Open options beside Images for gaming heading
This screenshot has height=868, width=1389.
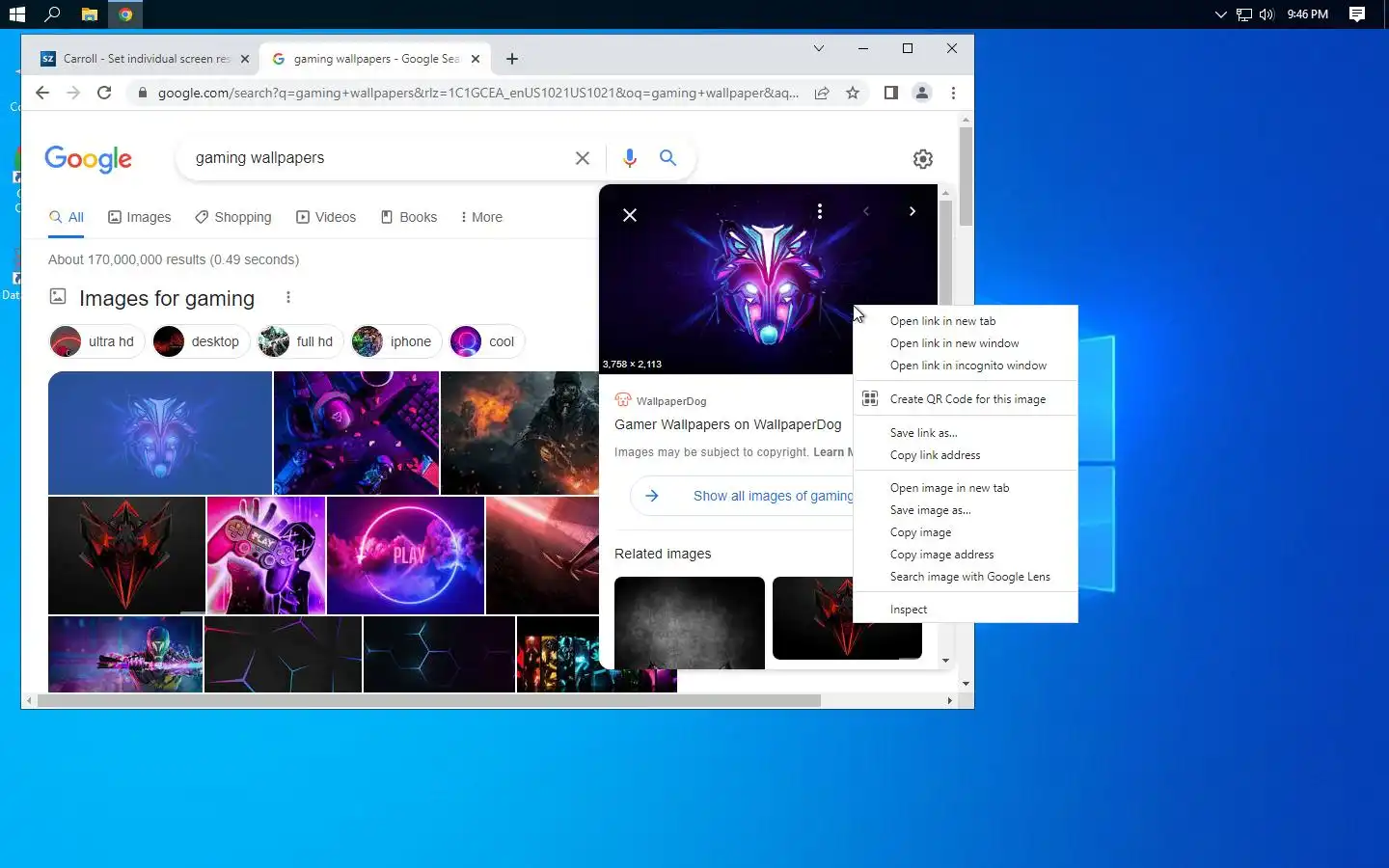287,297
